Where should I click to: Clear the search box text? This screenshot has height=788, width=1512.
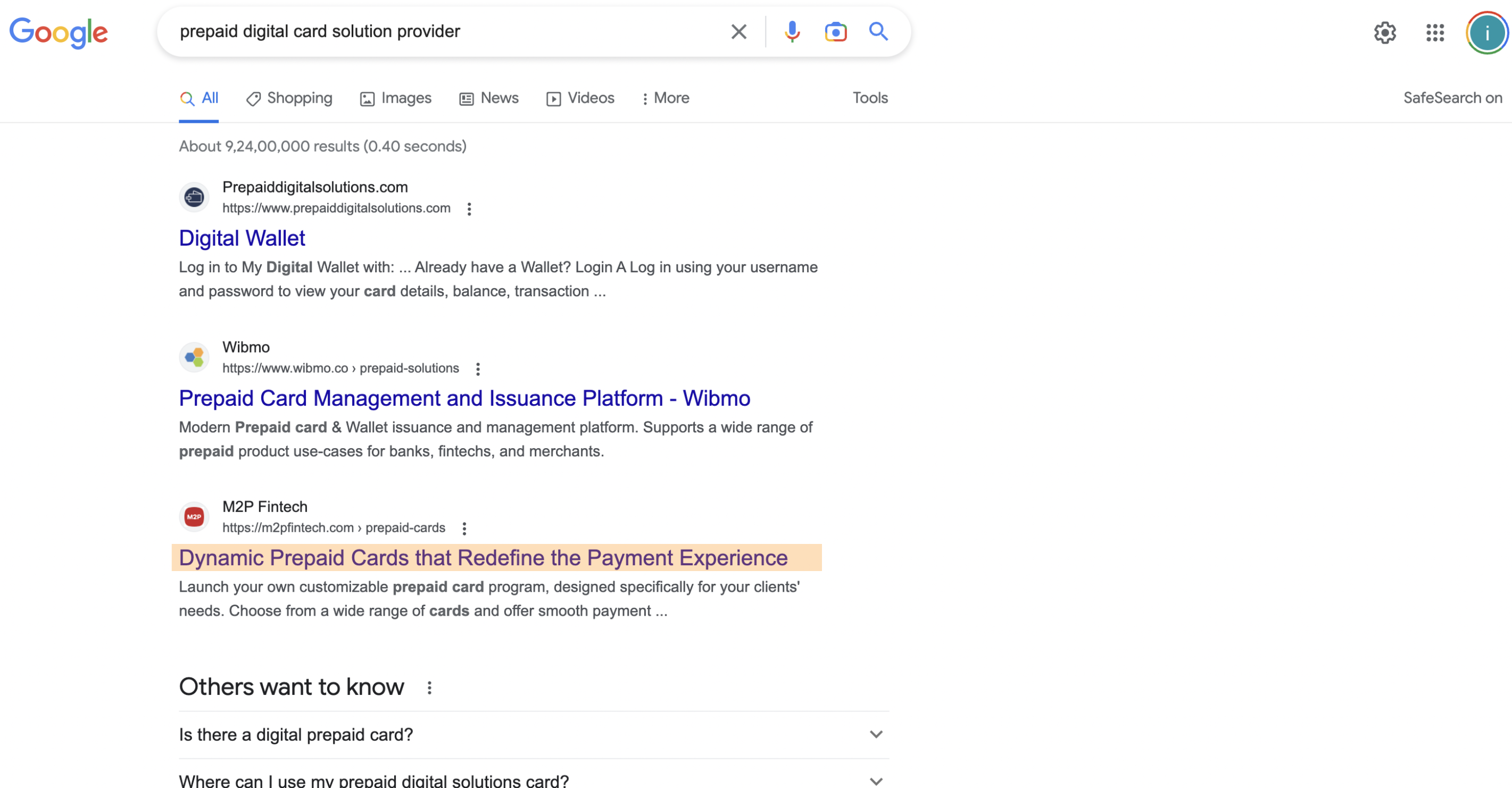click(x=738, y=32)
